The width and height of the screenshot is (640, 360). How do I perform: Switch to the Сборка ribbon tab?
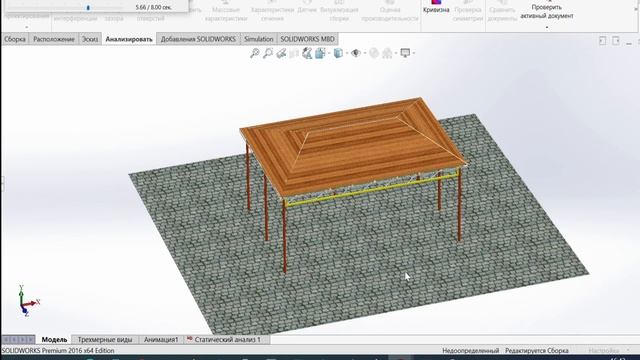15,39
